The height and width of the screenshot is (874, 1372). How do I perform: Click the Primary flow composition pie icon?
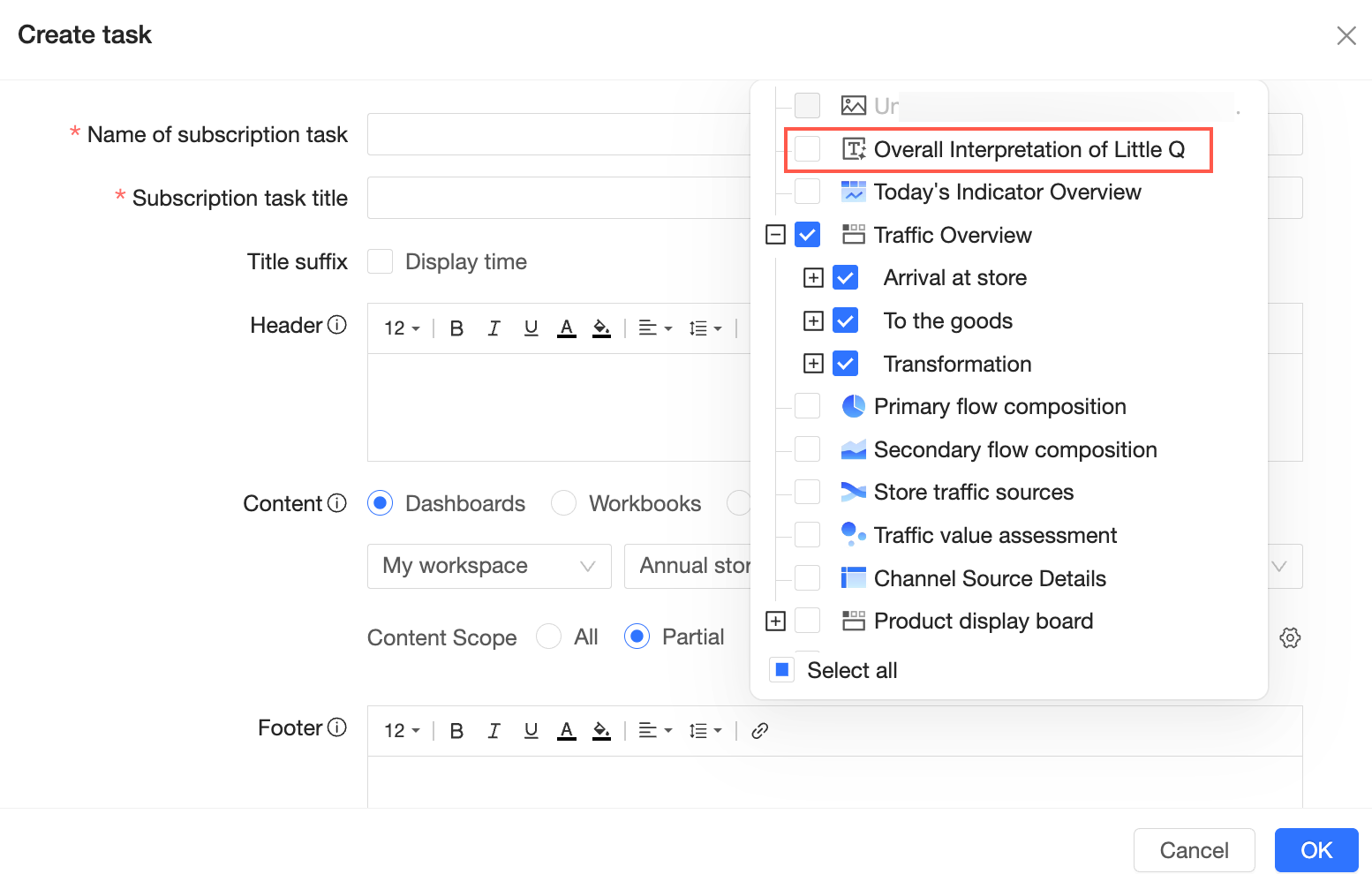[854, 406]
